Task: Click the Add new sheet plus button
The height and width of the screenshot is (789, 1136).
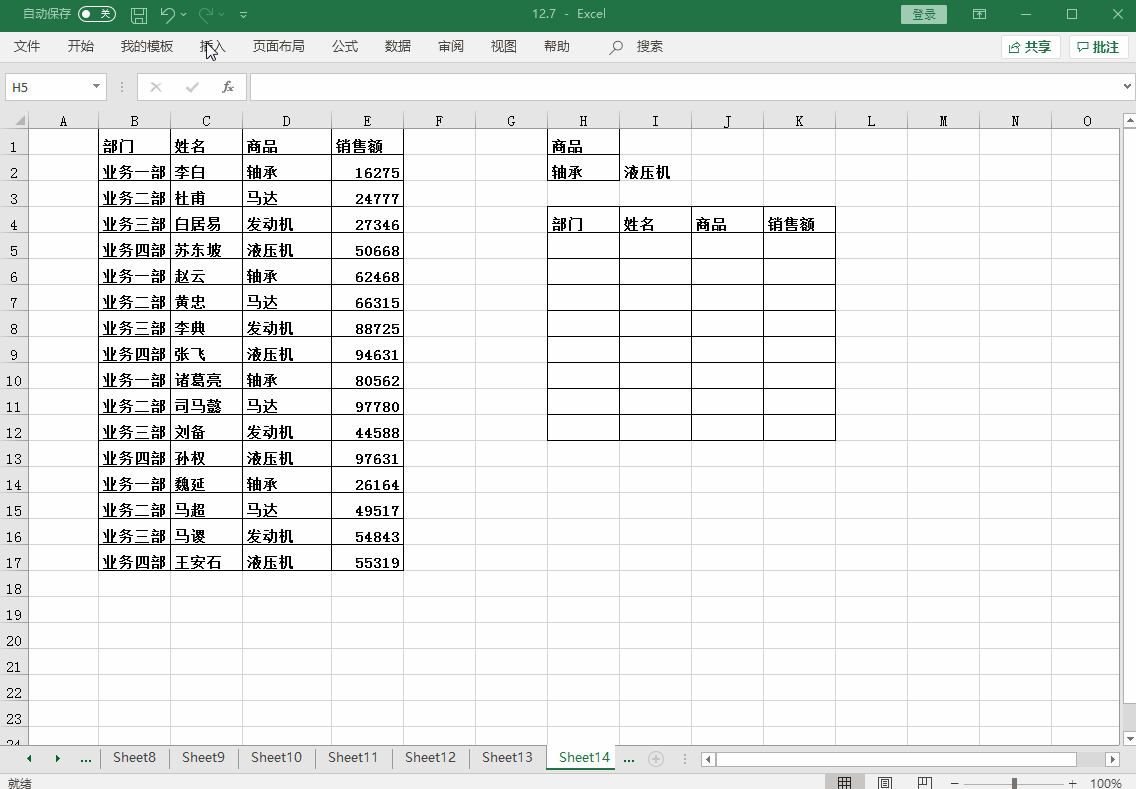Action: coord(656,759)
